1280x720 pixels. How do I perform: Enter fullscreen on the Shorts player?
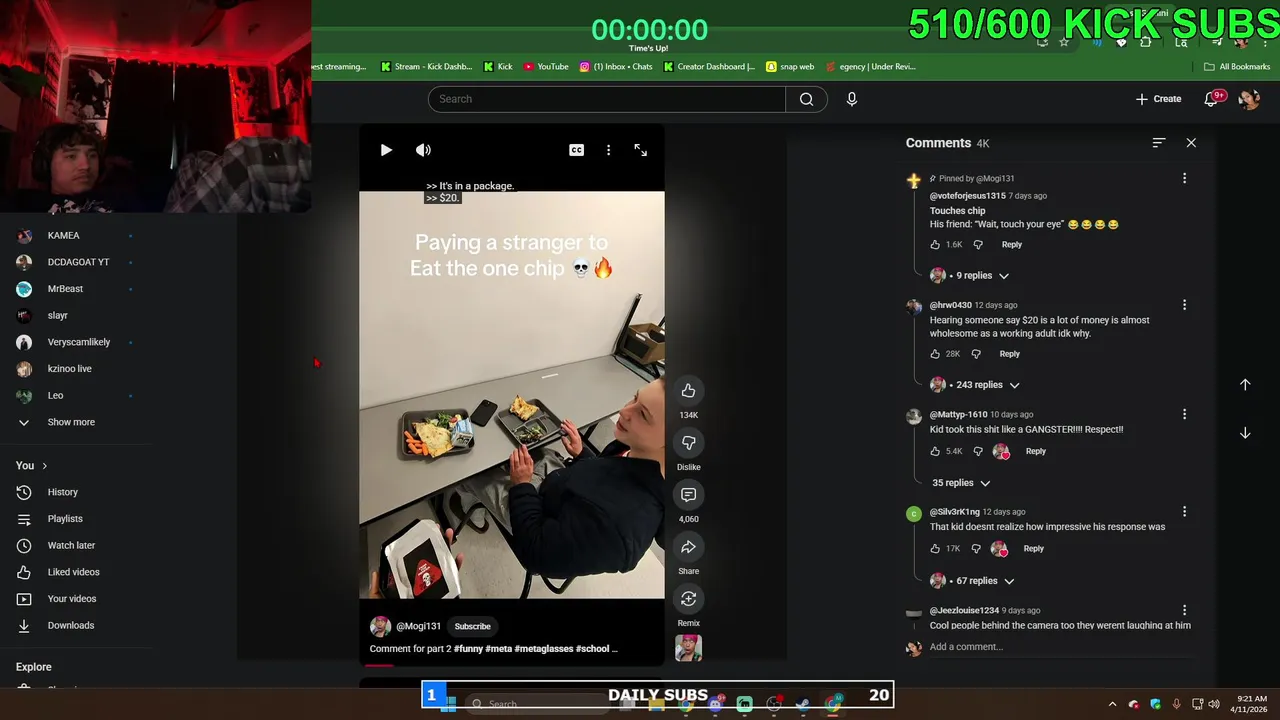[x=641, y=150]
